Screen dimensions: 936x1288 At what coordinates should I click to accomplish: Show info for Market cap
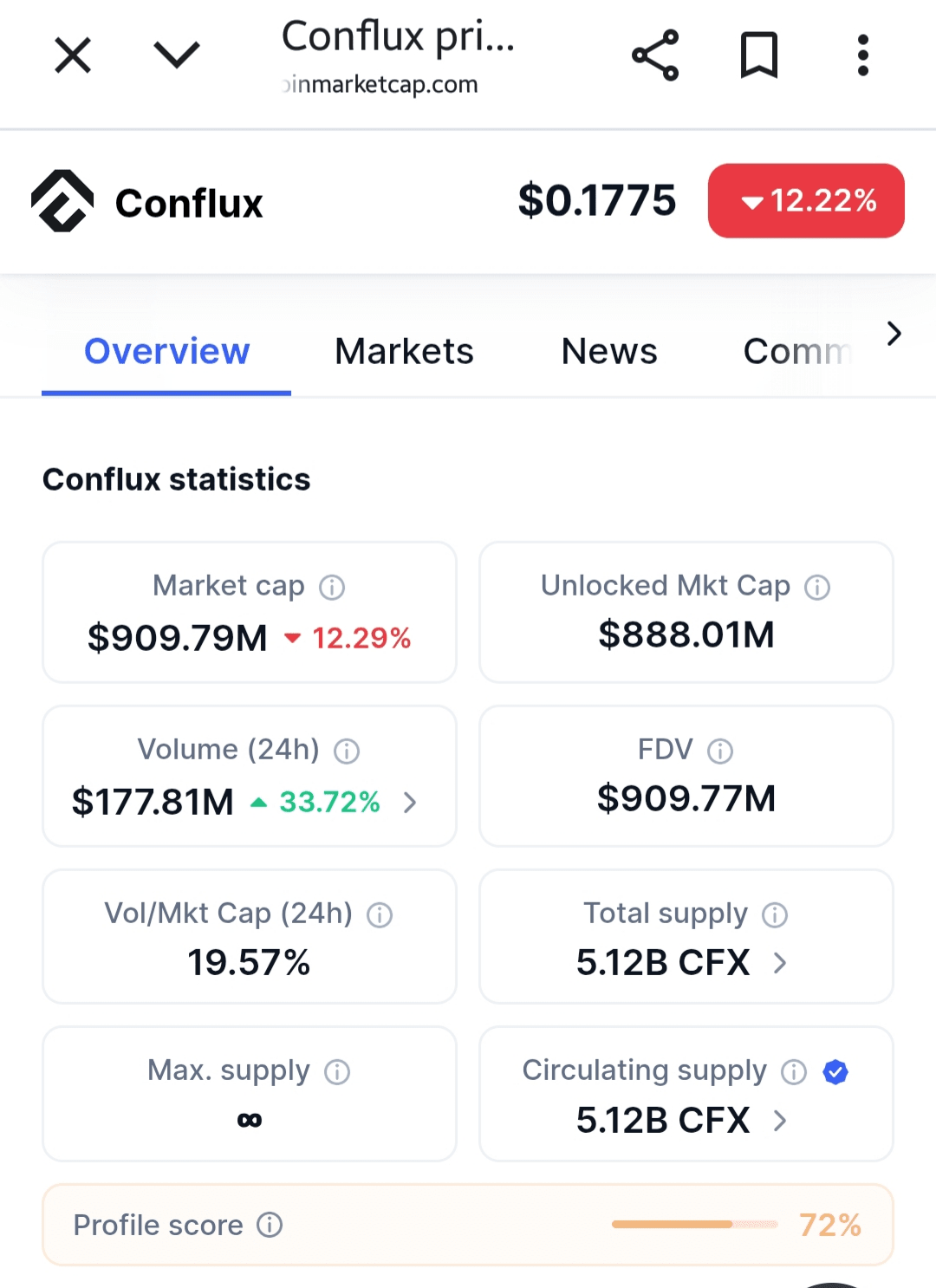point(332,588)
